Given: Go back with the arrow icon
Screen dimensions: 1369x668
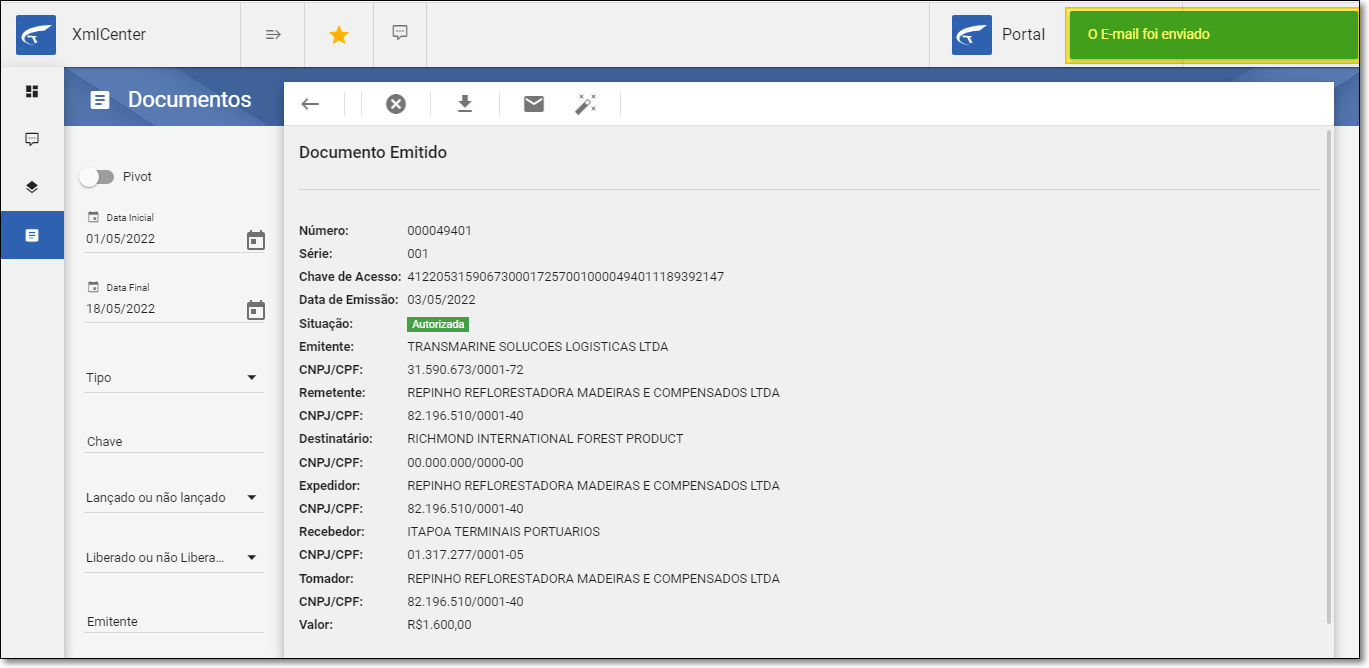Looking at the screenshot, I should coord(310,104).
